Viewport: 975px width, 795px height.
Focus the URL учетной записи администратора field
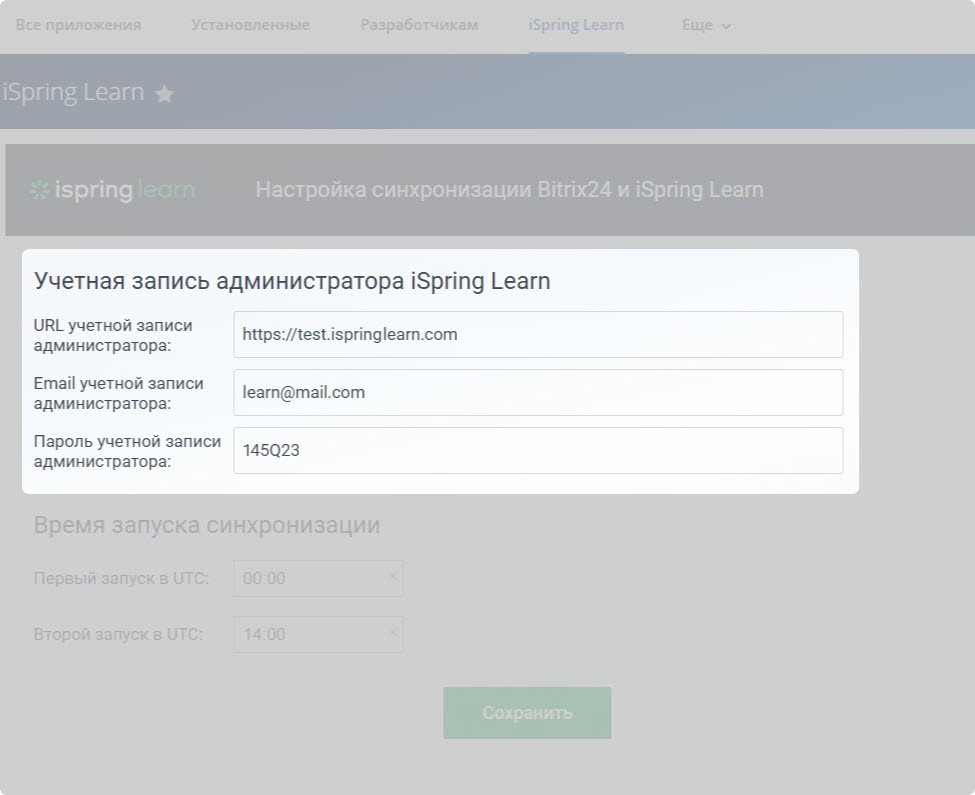point(538,334)
